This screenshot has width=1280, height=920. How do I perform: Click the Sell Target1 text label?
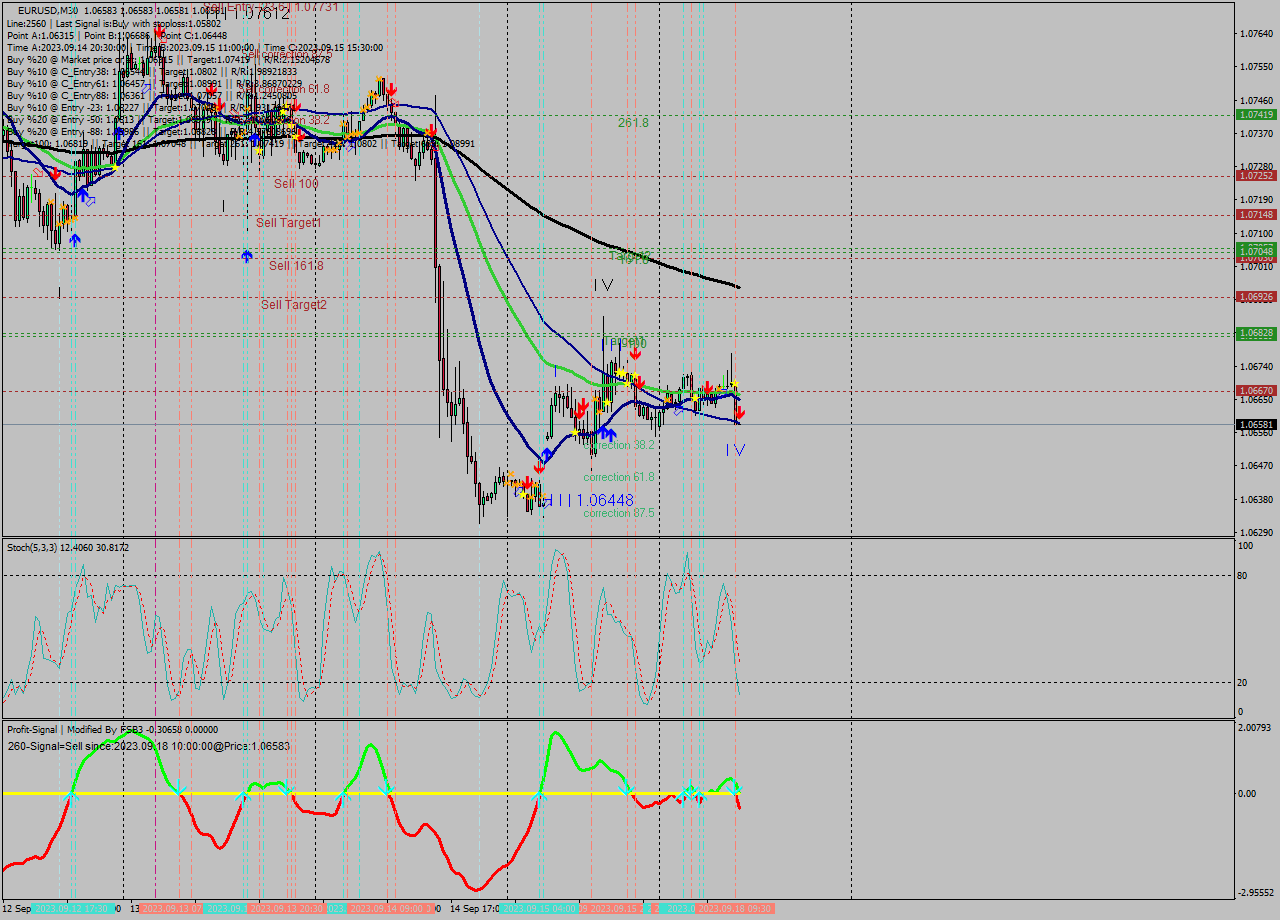click(x=288, y=223)
